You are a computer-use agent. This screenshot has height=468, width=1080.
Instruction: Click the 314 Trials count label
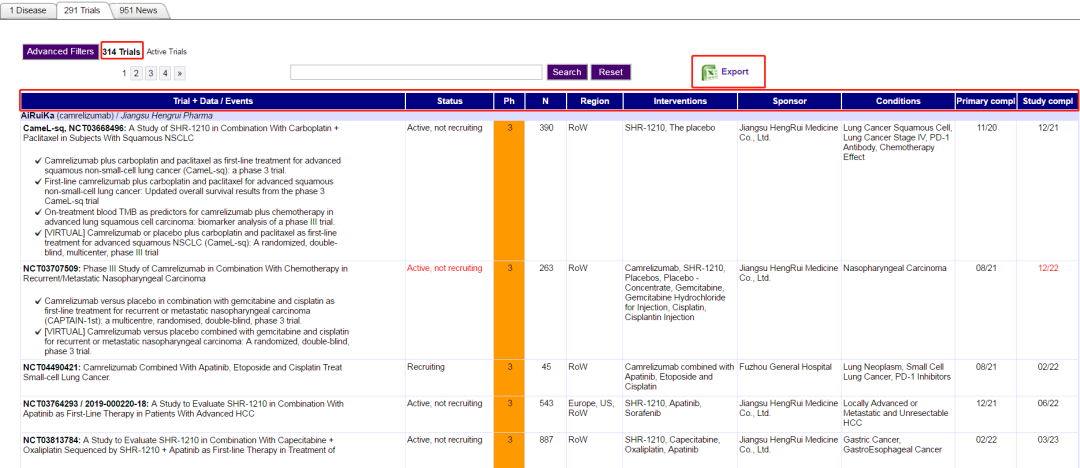[x=122, y=52]
